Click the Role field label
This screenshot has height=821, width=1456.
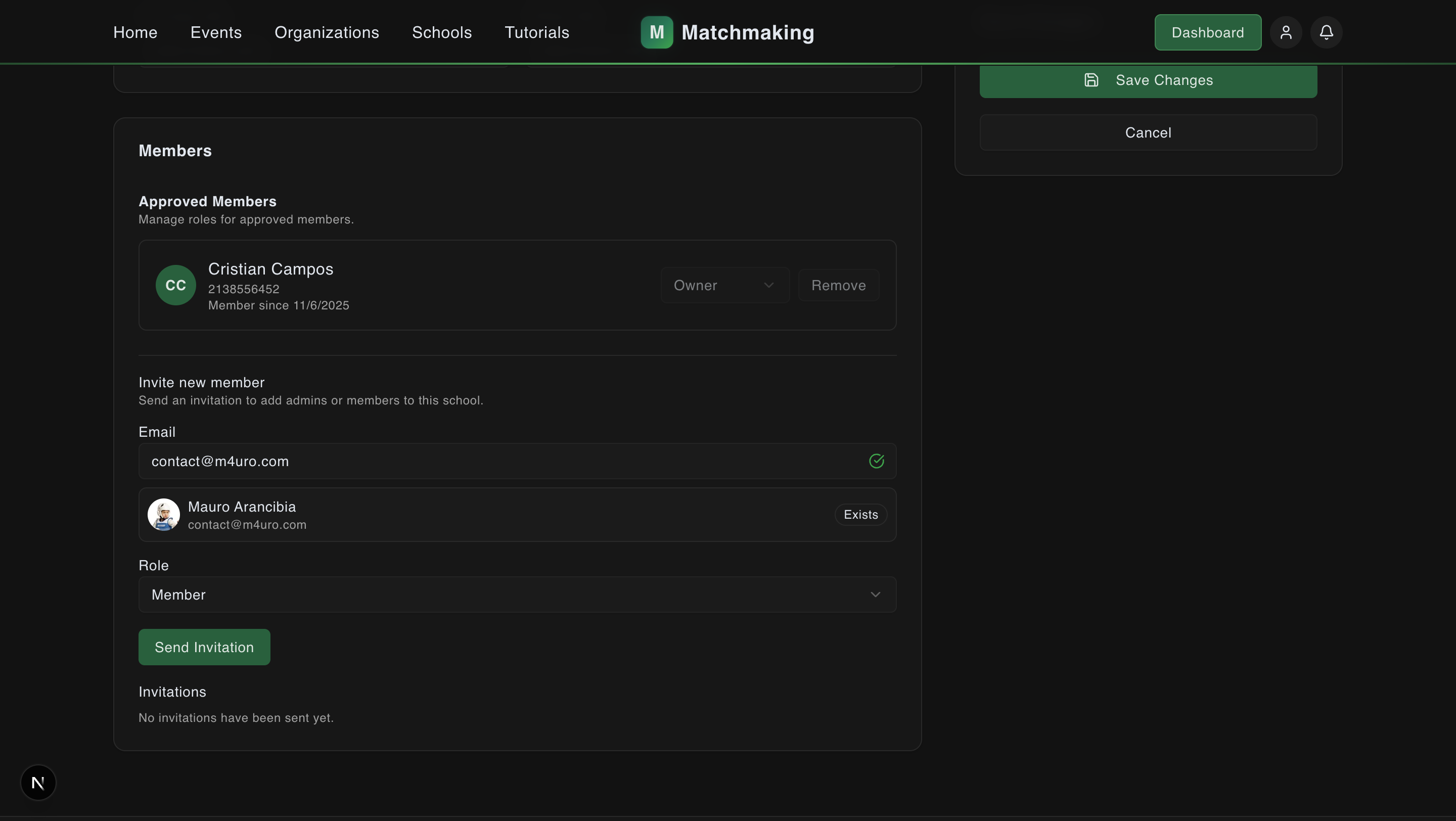(154, 566)
